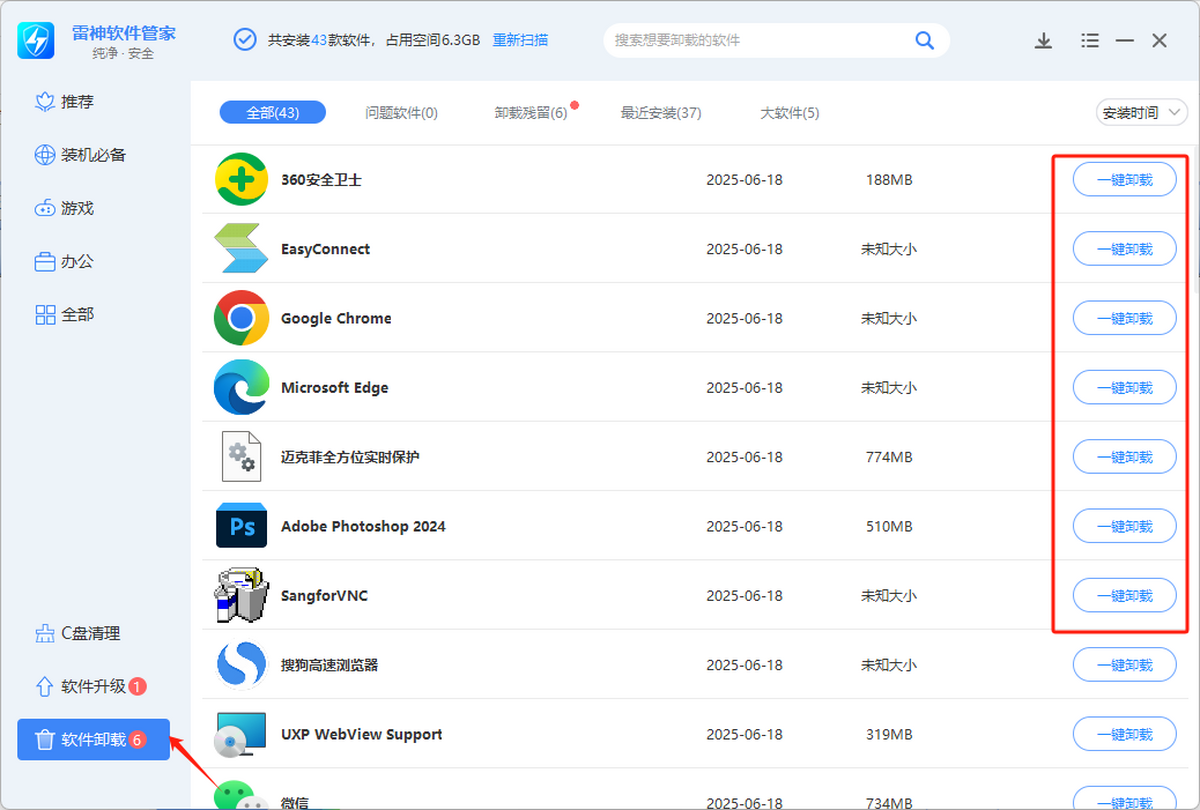Click the scan-complete checkmark icon
Screen dimensions: 1200x810
pos(245,40)
